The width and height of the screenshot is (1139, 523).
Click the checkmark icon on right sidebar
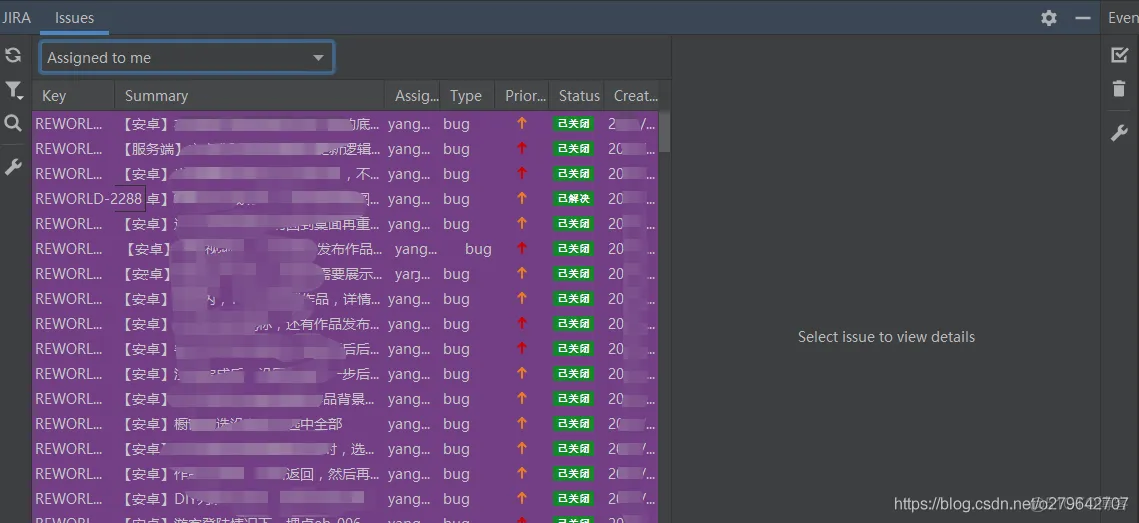pos(1119,55)
